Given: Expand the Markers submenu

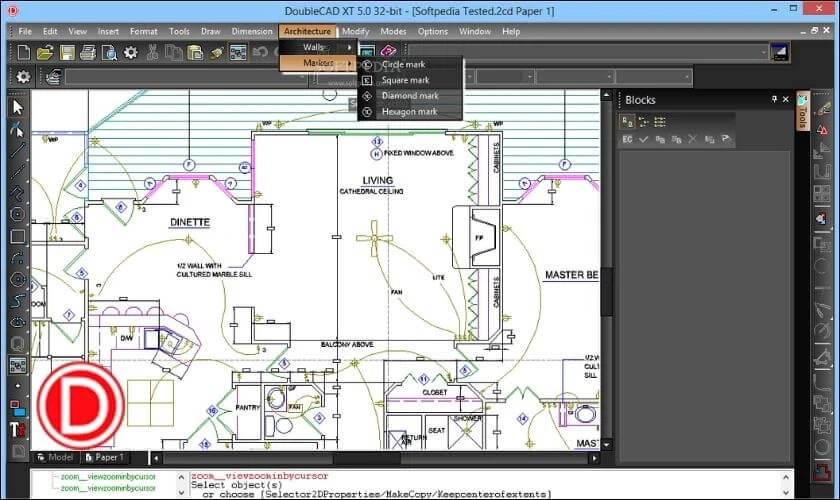Looking at the screenshot, I should (319, 63).
